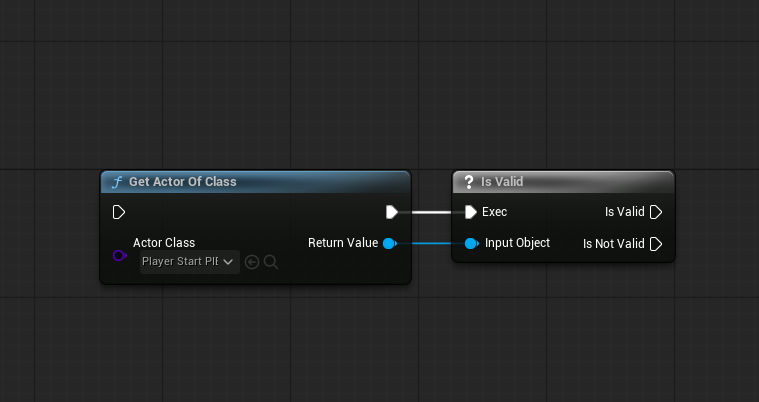Screen dimensions: 759x402
Task: Click the Actor Class label
Action: (x=164, y=243)
